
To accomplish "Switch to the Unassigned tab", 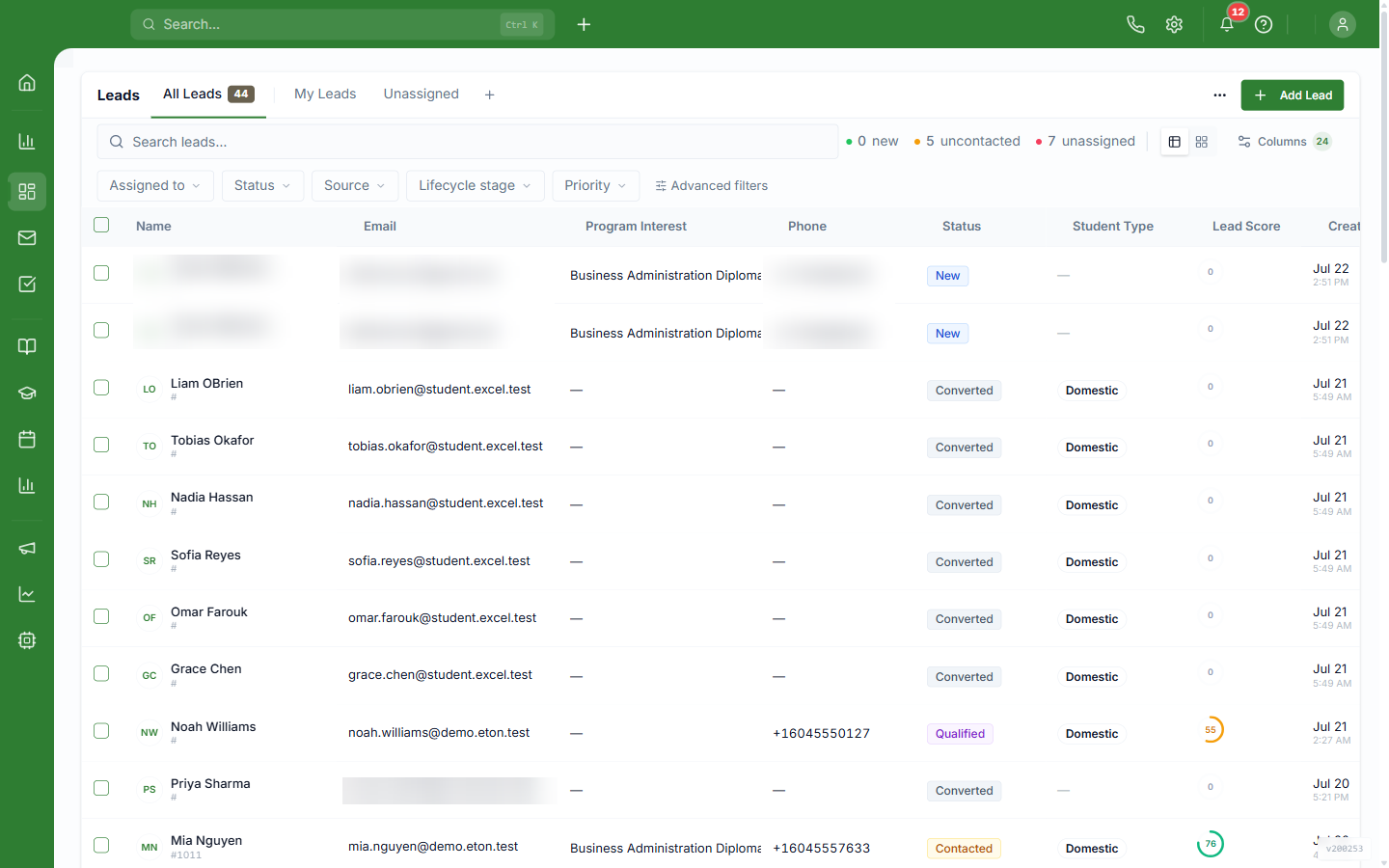I will tap(422, 95).
